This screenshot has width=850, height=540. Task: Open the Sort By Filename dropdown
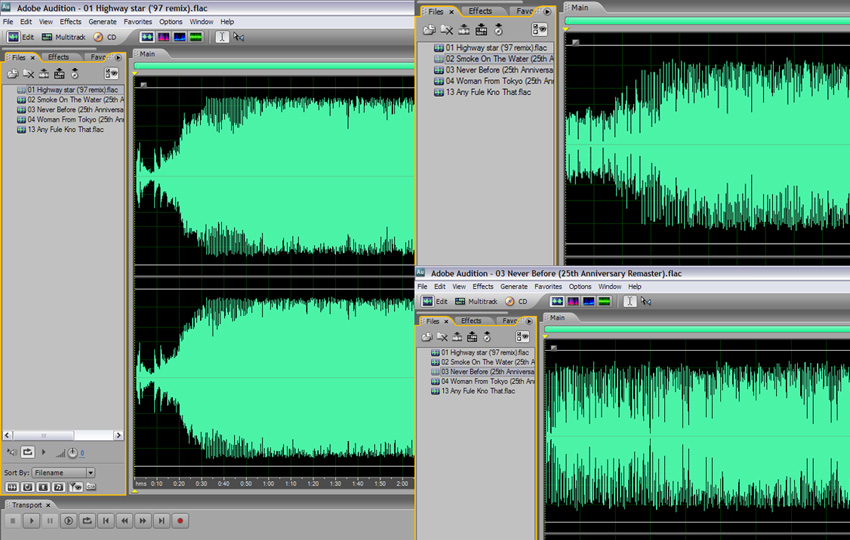pos(63,473)
